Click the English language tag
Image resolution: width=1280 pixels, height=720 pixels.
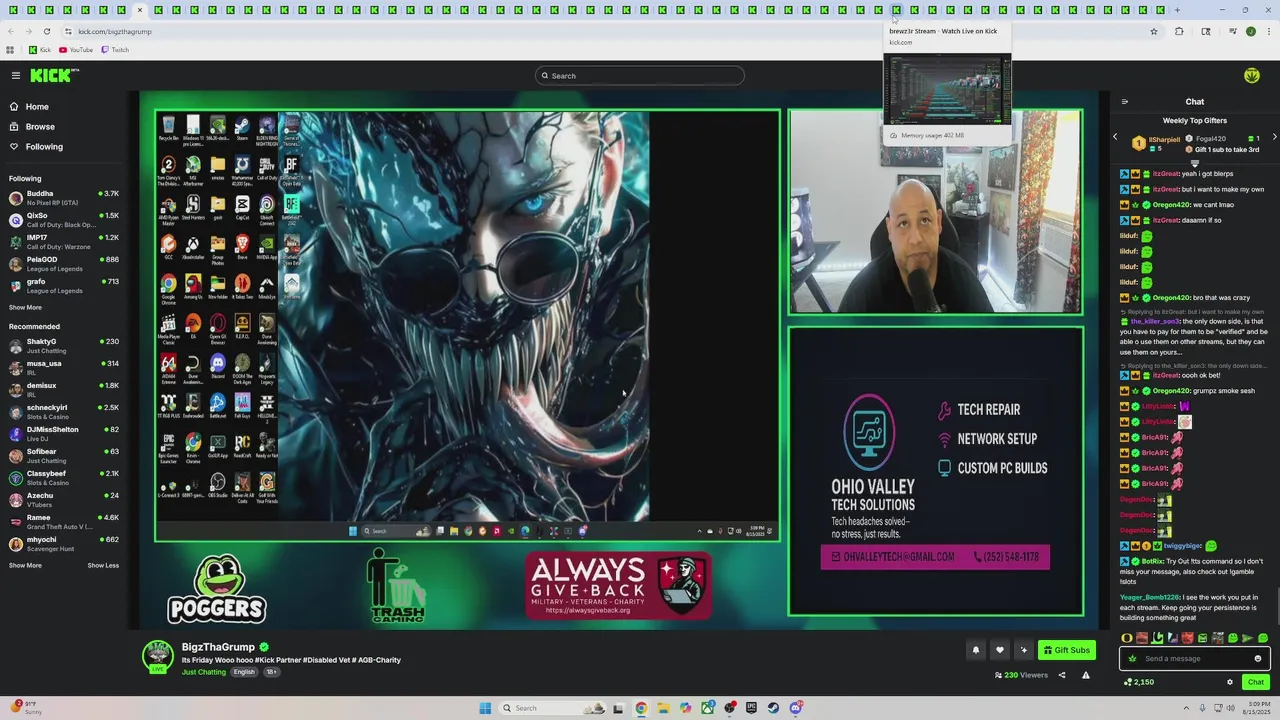coord(244,672)
